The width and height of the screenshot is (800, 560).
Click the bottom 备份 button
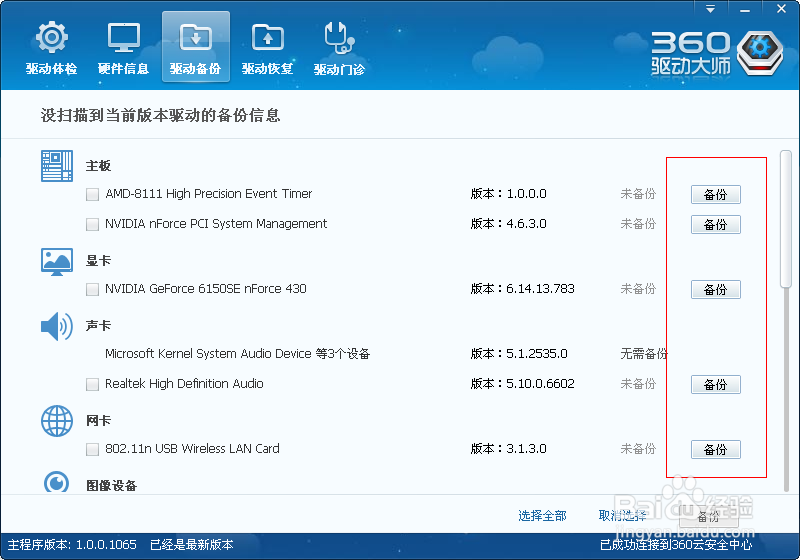click(708, 516)
